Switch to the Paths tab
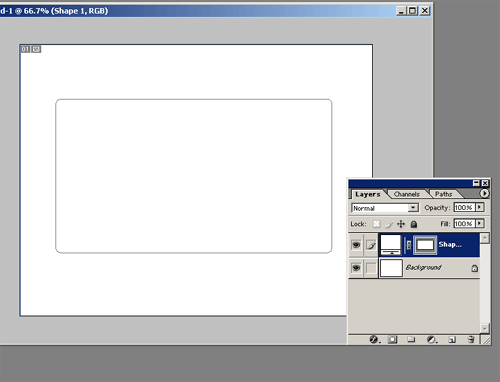 tap(444, 194)
